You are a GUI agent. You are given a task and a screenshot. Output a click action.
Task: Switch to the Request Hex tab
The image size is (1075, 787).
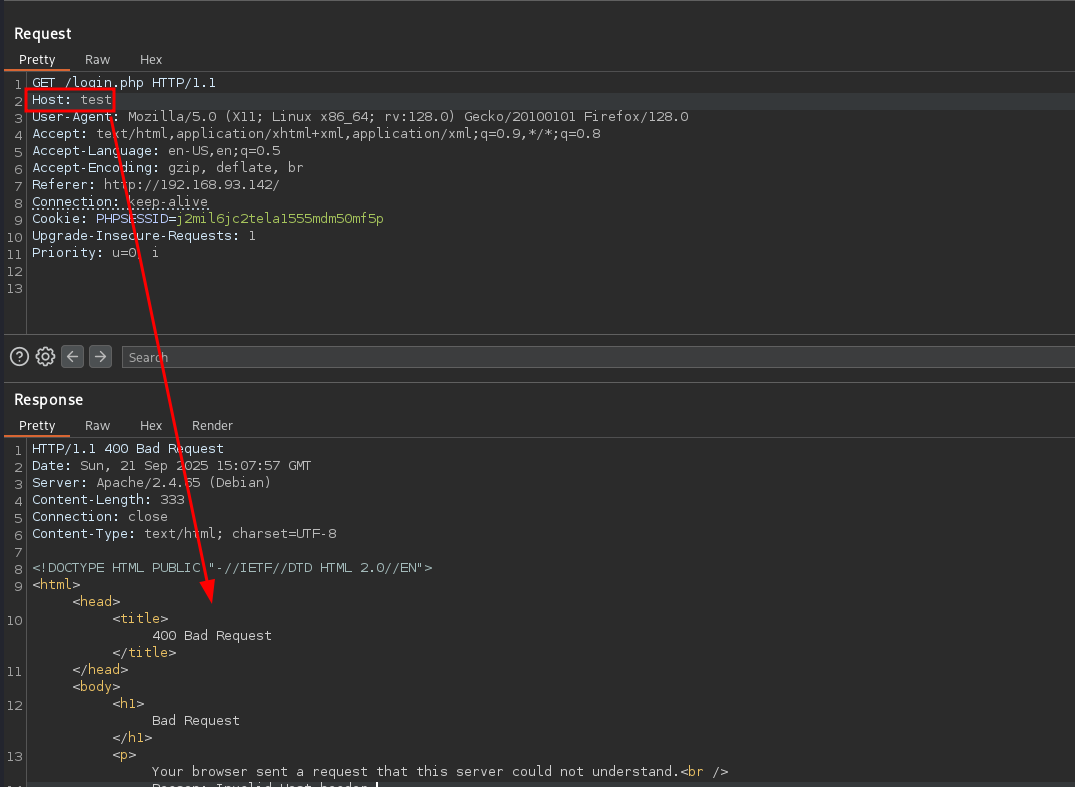tap(151, 60)
